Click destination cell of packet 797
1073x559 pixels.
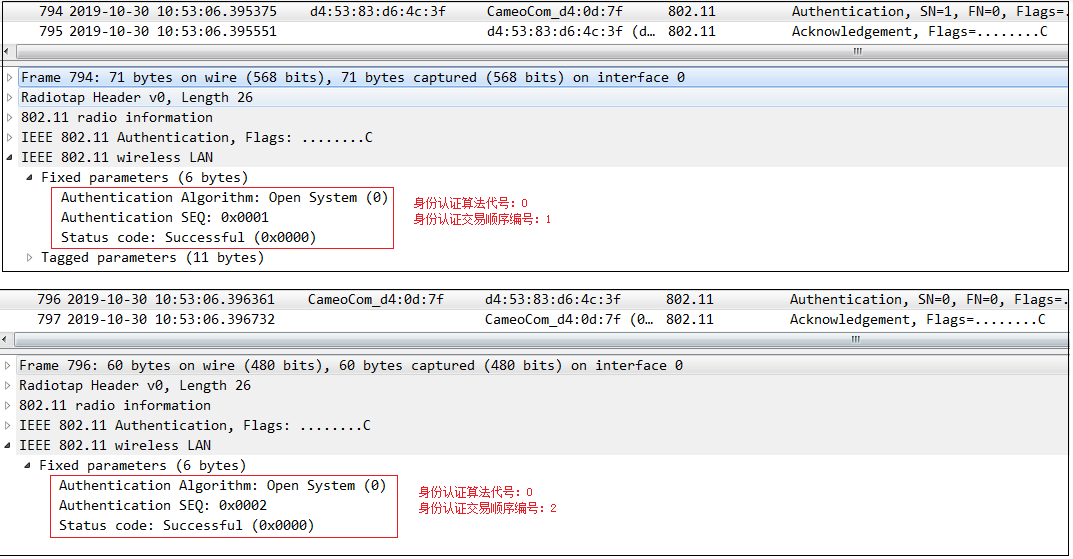point(569,320)
